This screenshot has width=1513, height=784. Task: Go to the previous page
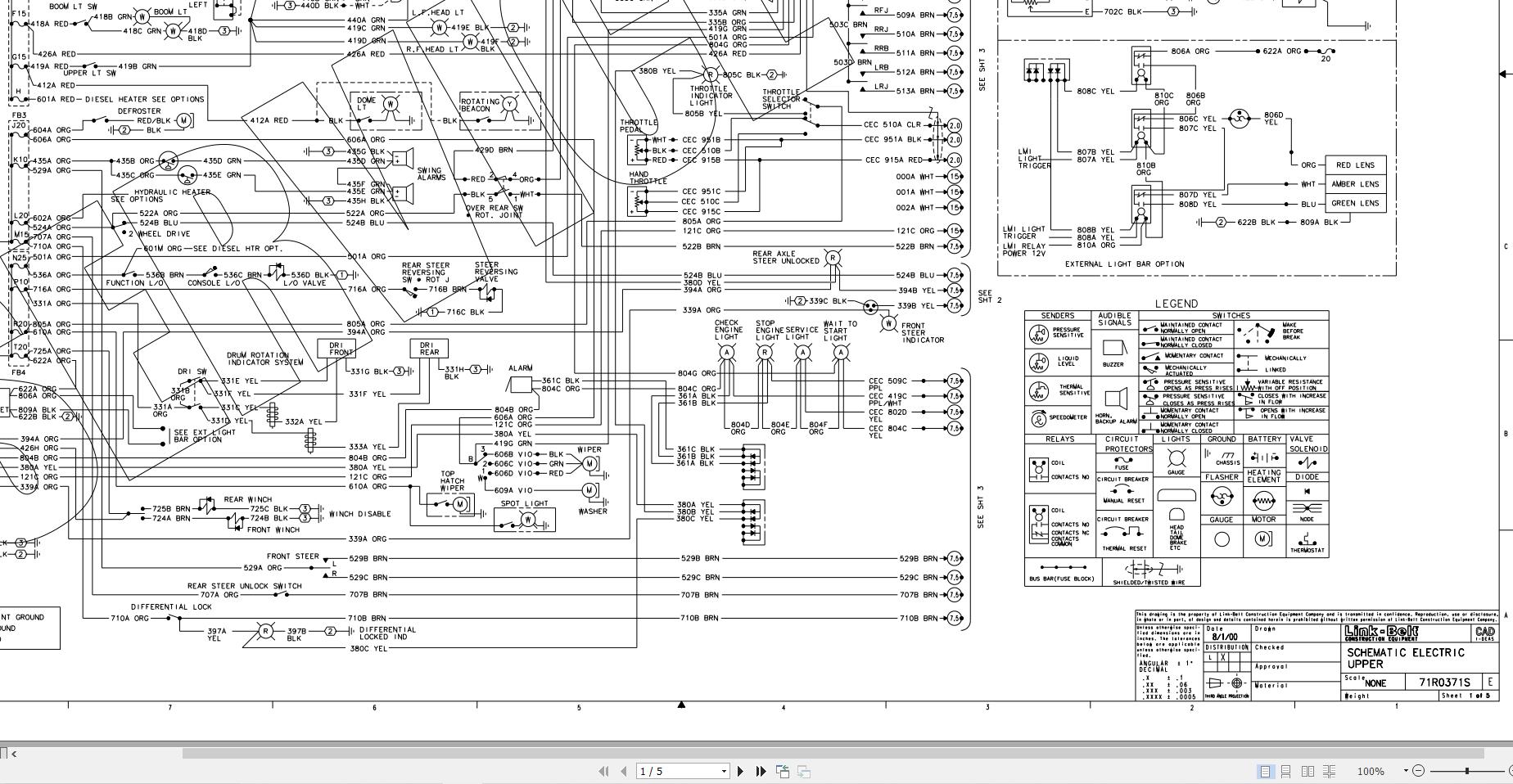tap(624, 771)
